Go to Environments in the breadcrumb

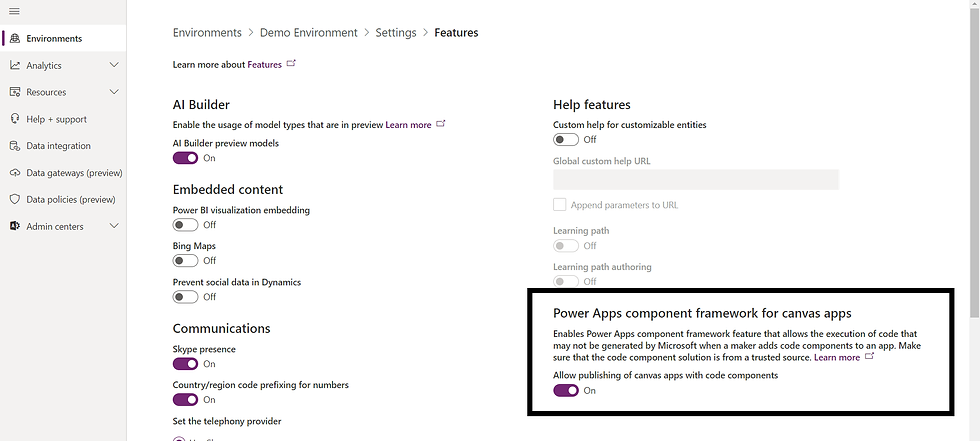point(207,32)
